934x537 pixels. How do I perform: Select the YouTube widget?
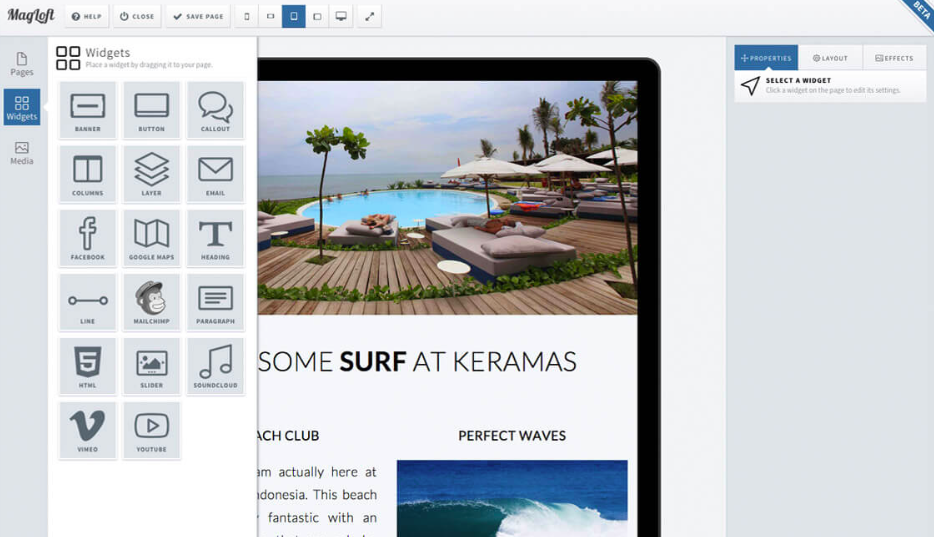point(151,430)
